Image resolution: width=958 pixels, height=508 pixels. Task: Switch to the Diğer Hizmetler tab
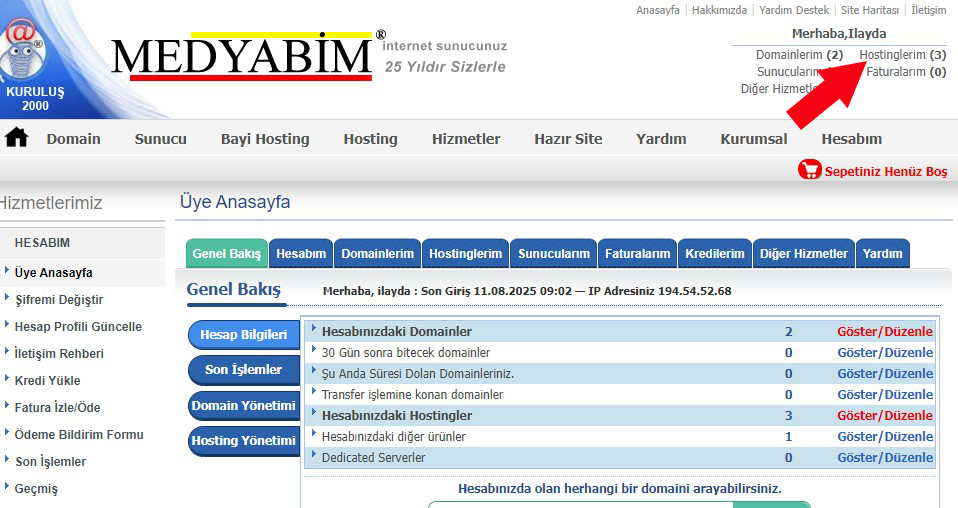(804, 254)
